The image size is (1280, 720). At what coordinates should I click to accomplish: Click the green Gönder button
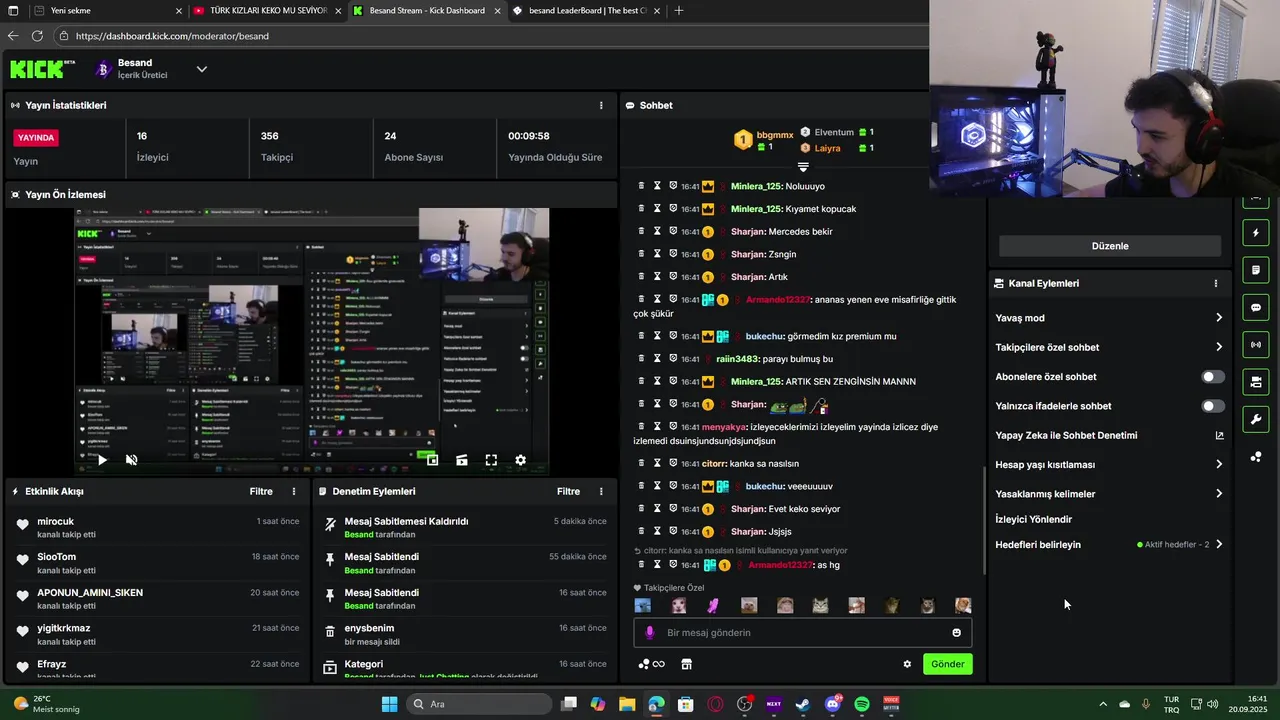coord(948,664)
